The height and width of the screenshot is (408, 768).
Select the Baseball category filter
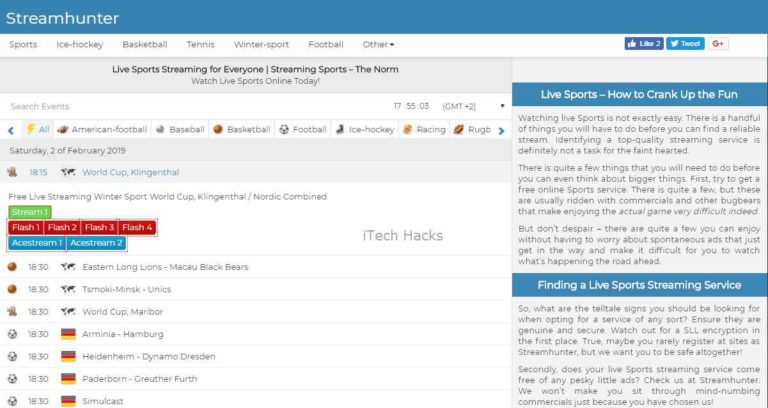(179, 129)
